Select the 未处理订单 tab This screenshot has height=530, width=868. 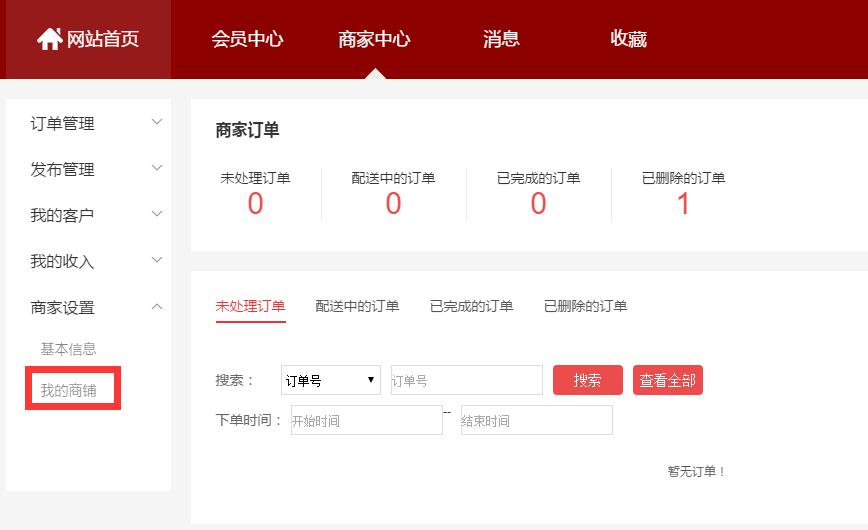coord(250,306)
